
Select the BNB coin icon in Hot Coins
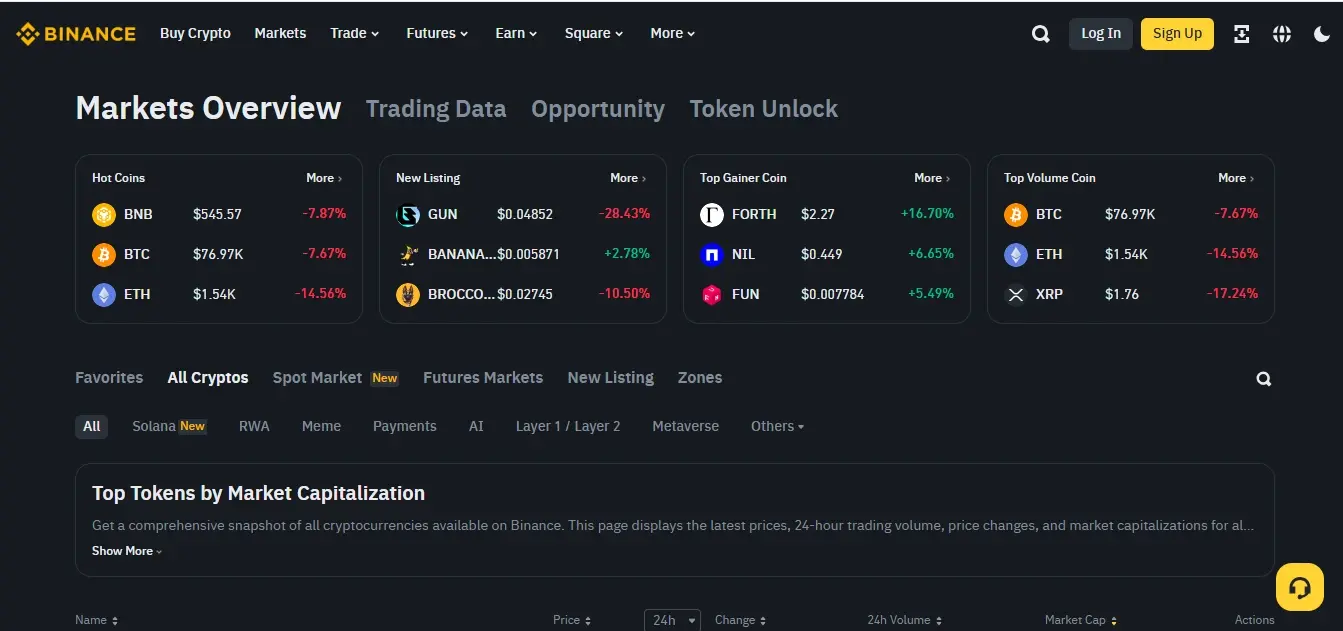[104, 214]
